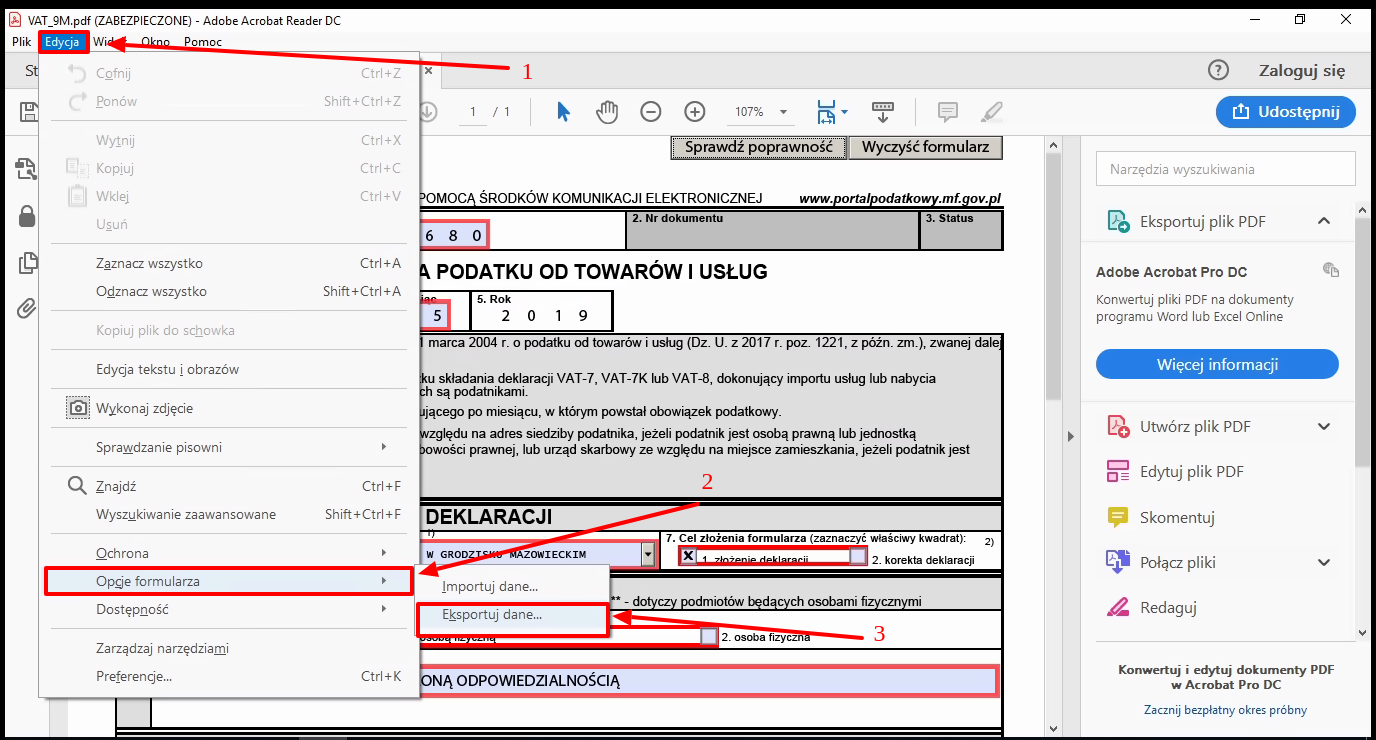Open the attachments paperclip panel icon
This screenshot has width=1376, height=740.
click(27, 308)
